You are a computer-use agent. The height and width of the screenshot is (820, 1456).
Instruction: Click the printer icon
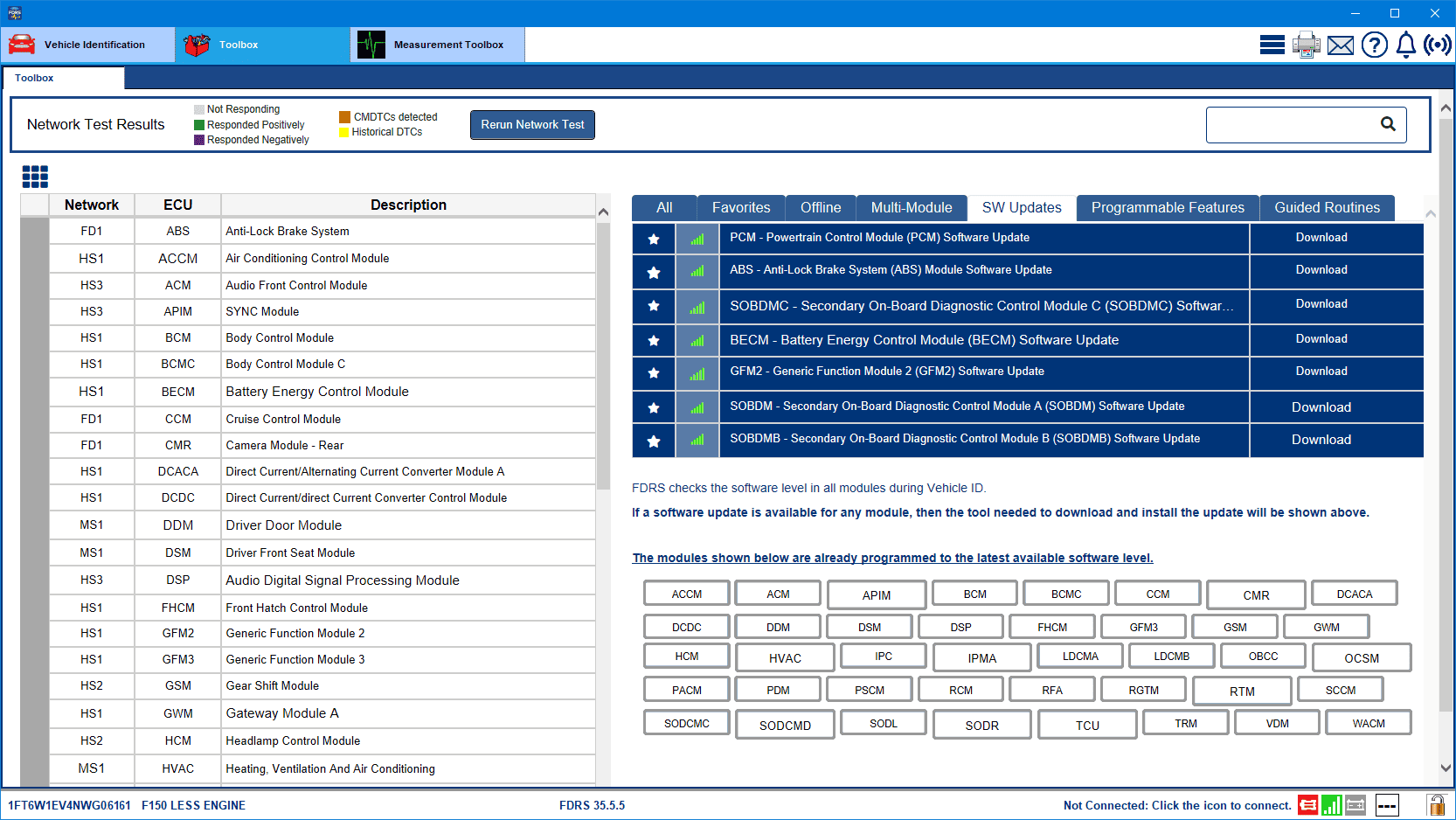[x=1306, y=45]
